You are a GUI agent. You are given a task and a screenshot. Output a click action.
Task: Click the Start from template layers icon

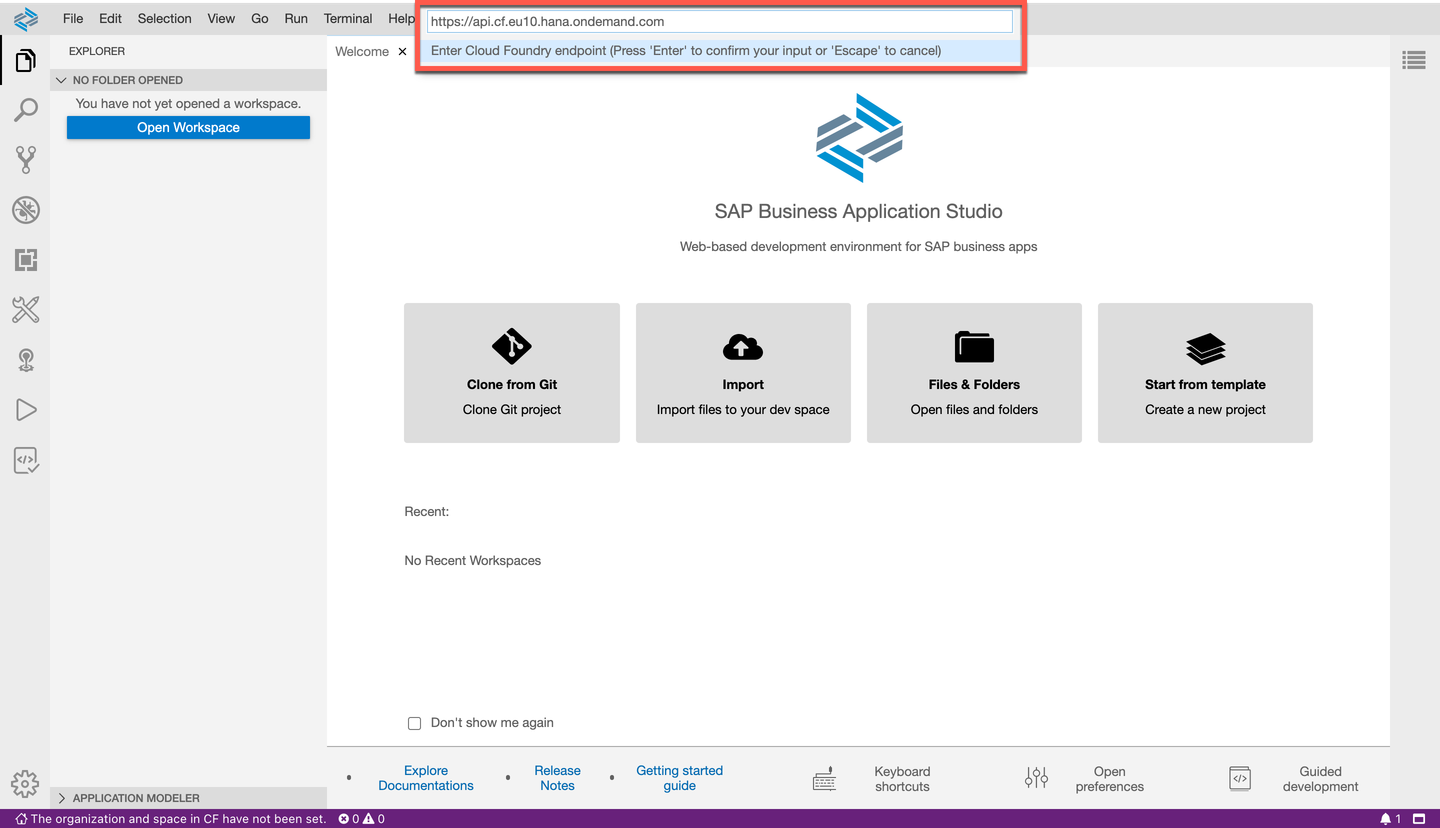(x=1205, y=349)
